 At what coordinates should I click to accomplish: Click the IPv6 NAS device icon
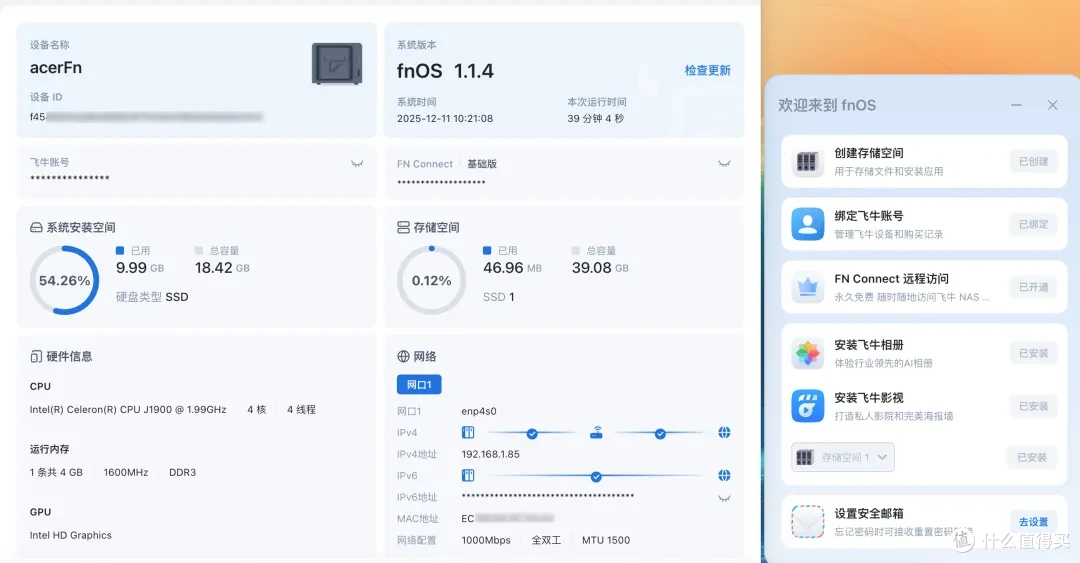pyautogui.click(x=468, y=475)
